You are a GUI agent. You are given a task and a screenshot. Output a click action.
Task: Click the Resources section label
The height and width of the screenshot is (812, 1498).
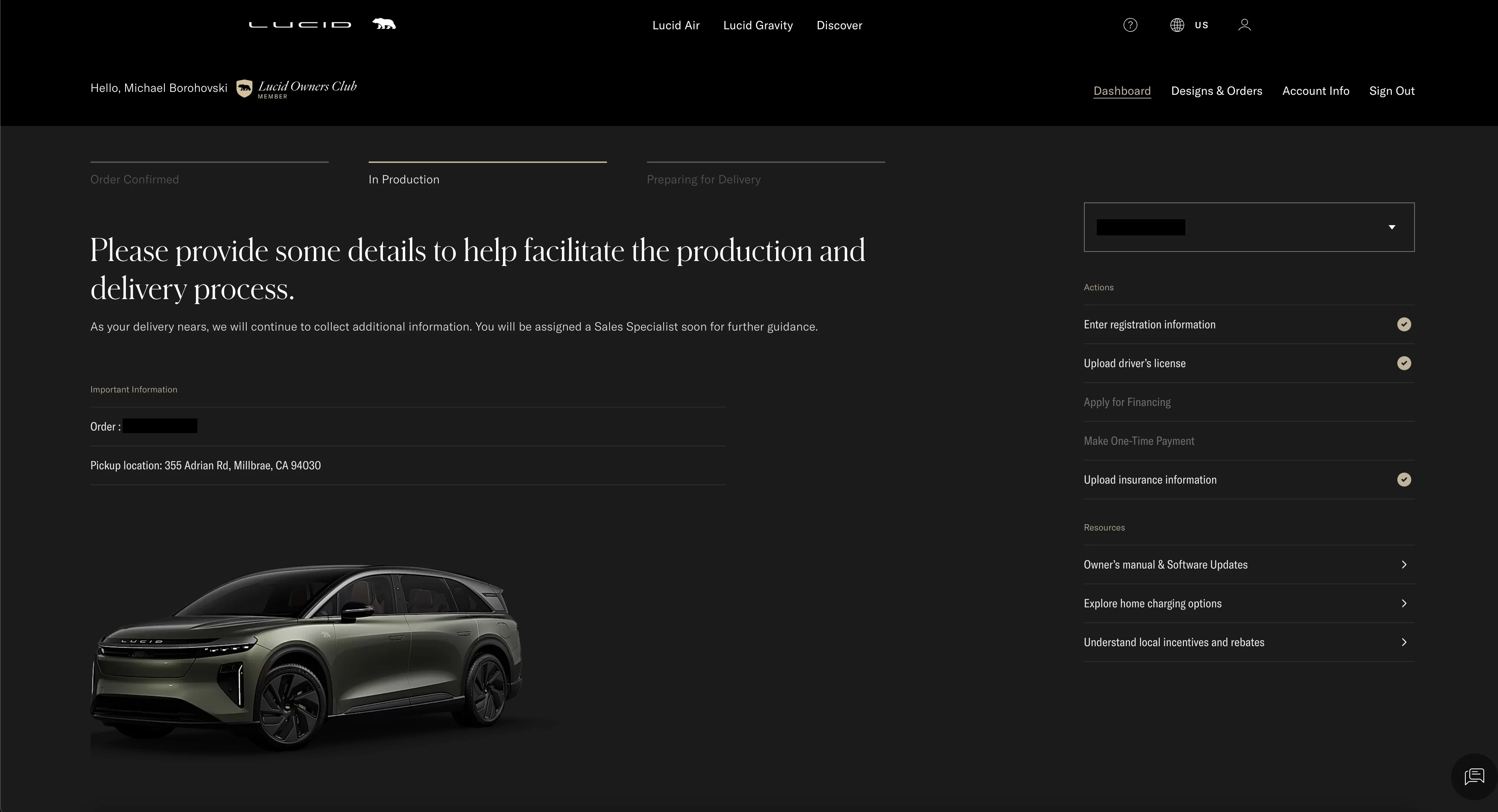(x=1104, y=528)
